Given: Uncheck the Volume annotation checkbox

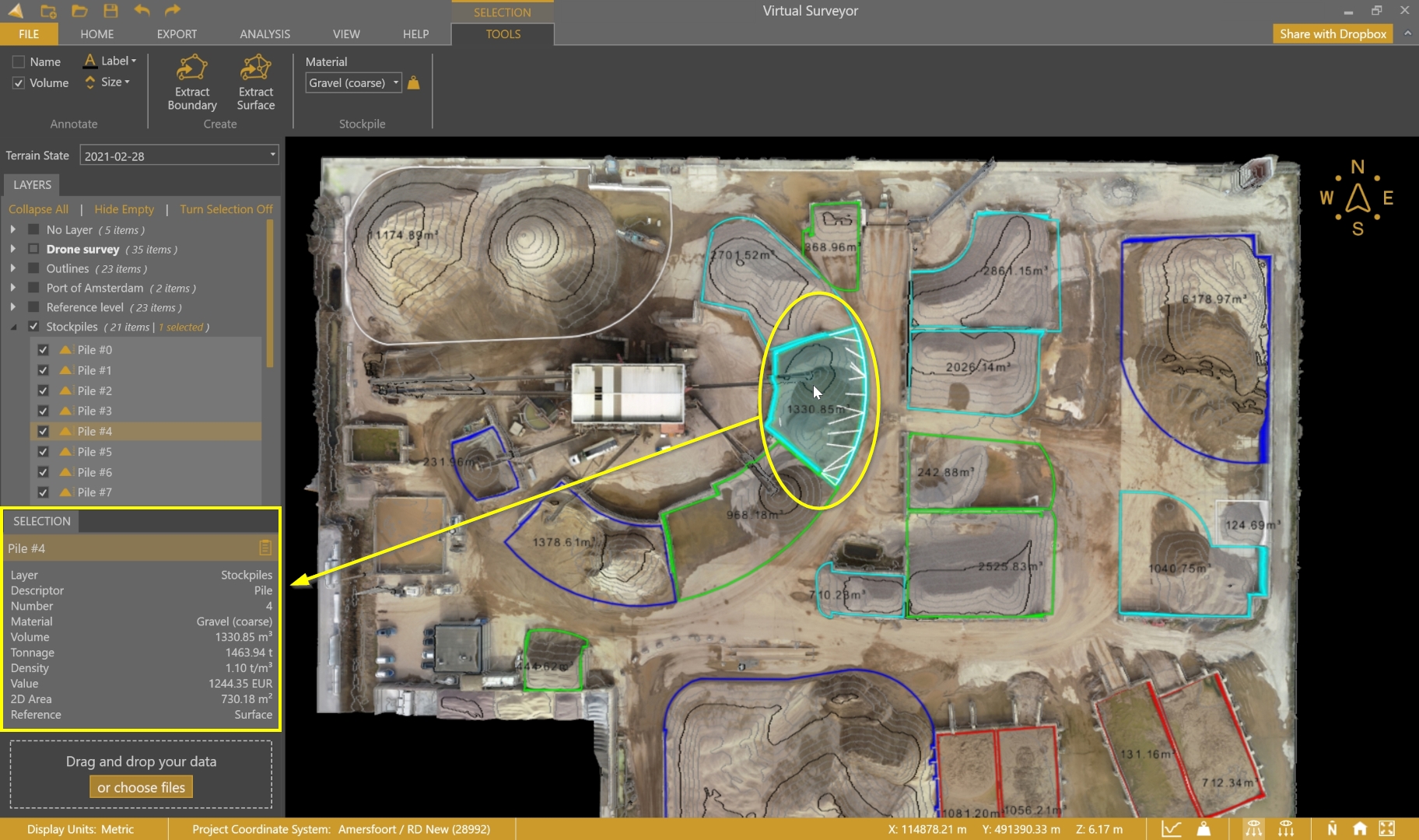Looking at the screenshot, I should [19, 83].
